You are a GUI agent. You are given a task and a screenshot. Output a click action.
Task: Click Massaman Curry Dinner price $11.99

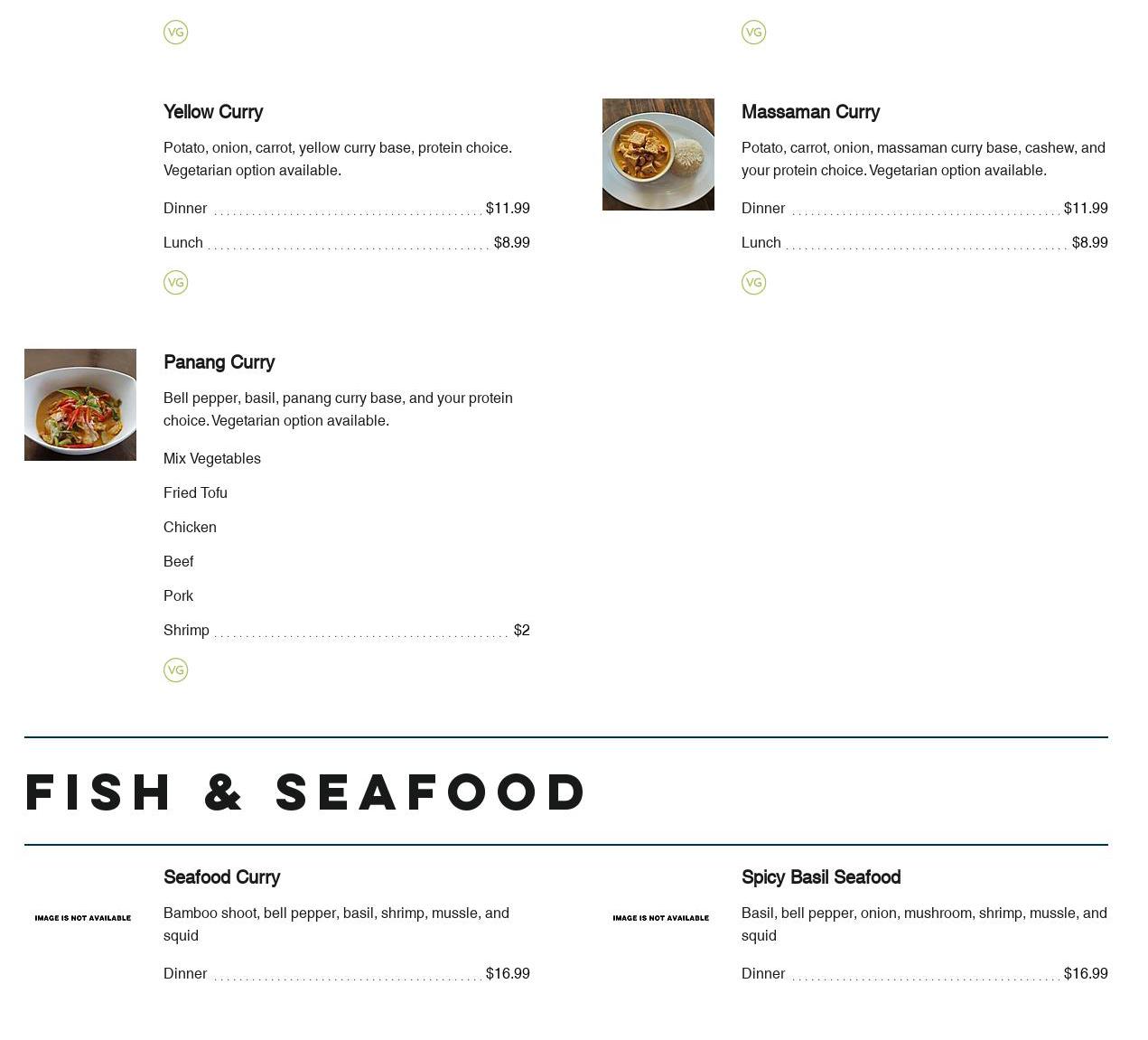coord(1085,209)
